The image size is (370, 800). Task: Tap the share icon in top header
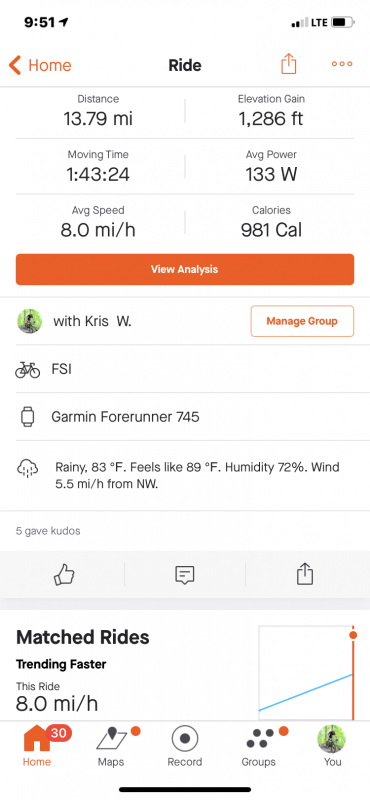(288, 64)
